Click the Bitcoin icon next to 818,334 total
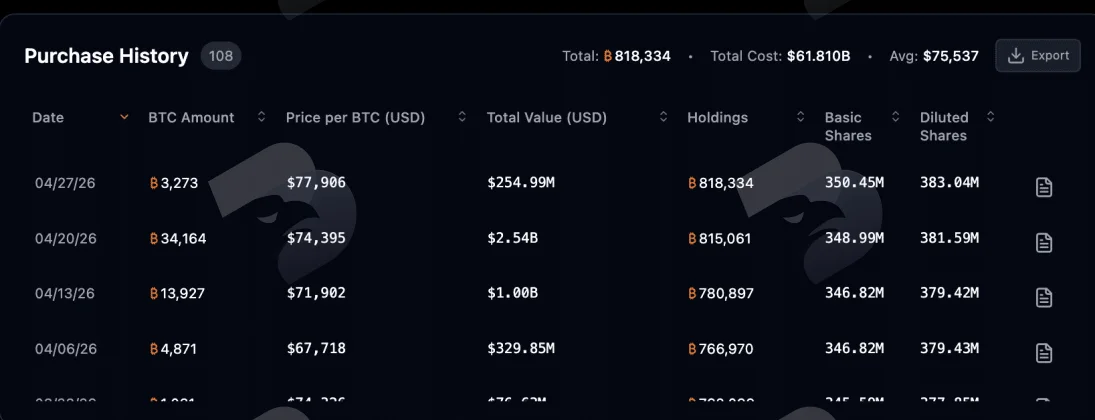 (x=608, y=56)
